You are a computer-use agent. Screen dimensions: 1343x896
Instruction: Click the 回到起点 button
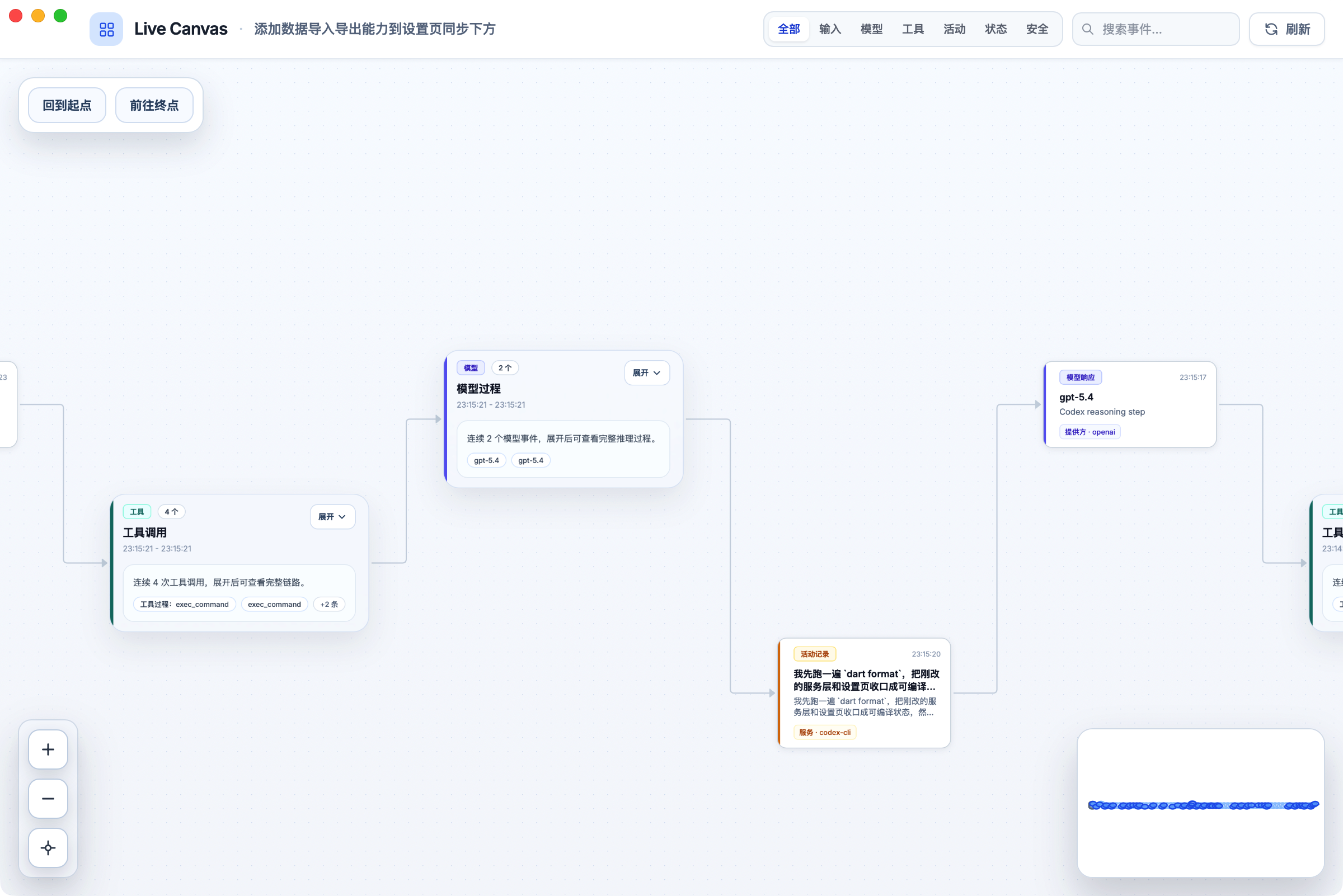(x=67, y=105)
